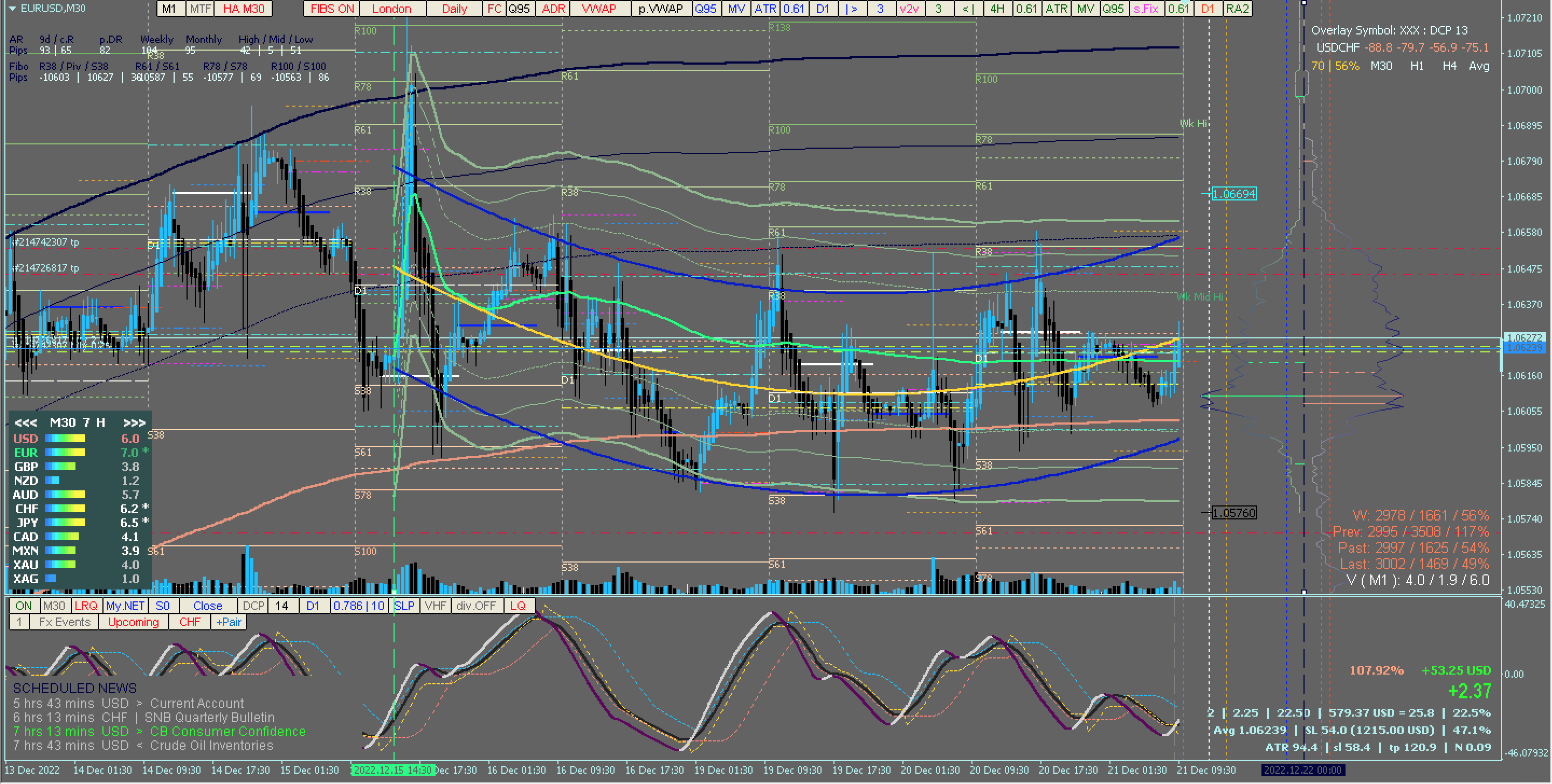Click the >>> arrow in currency strength panel
Screen dimensions: 1552x784
tap(134, 422)
